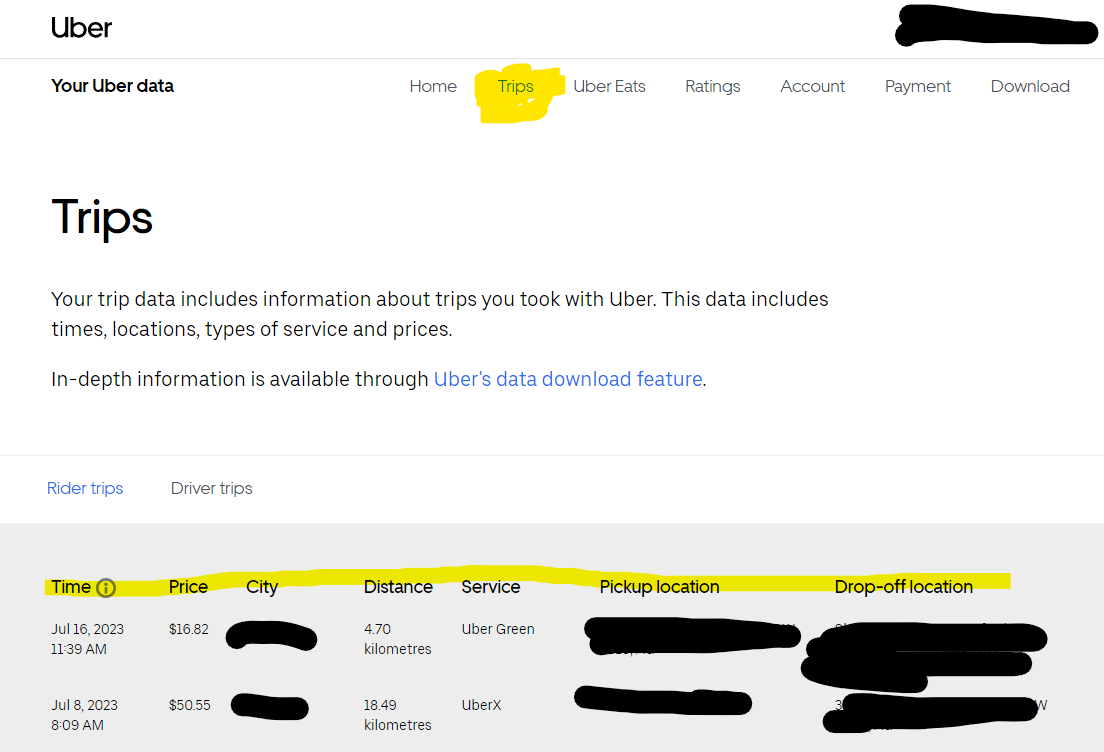This screenshot has width=1104, height=752.
Task: Click the Time column header
Action: [71, 587]
